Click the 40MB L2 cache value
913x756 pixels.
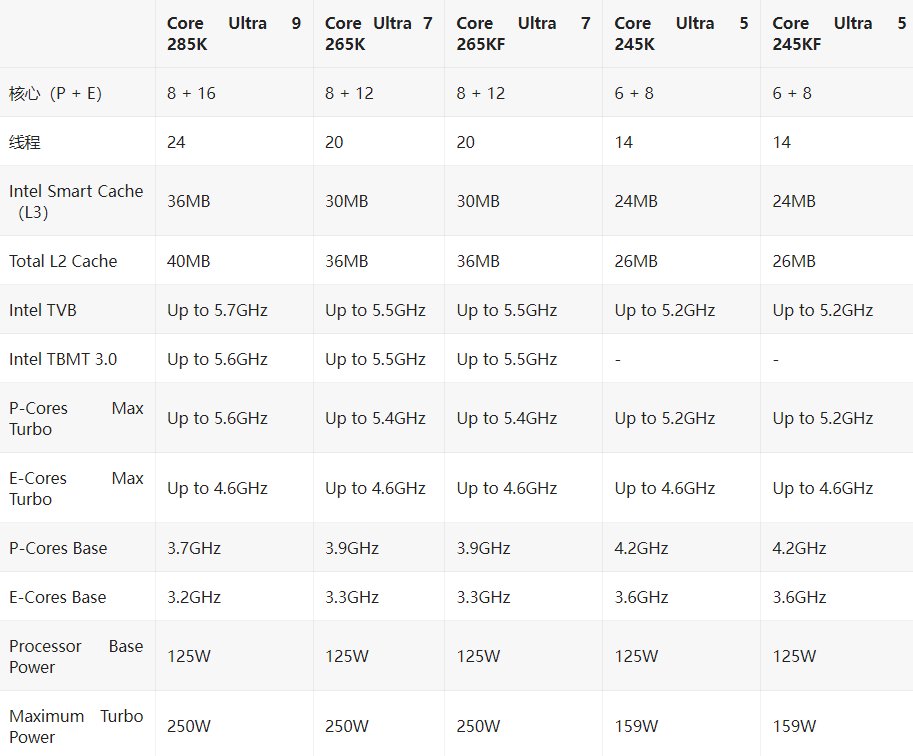coord(188,261)
